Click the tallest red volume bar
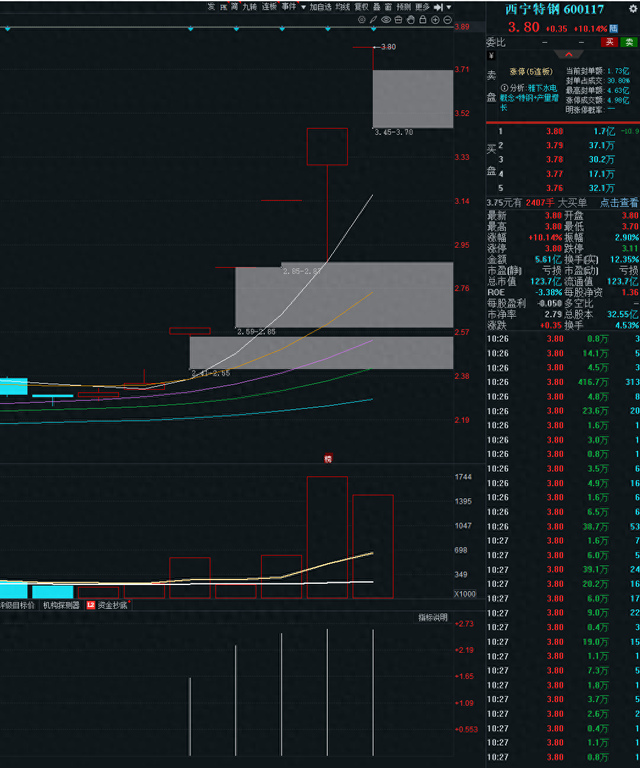This screenshot has height=768, width=640. click(x=327, y=537)
